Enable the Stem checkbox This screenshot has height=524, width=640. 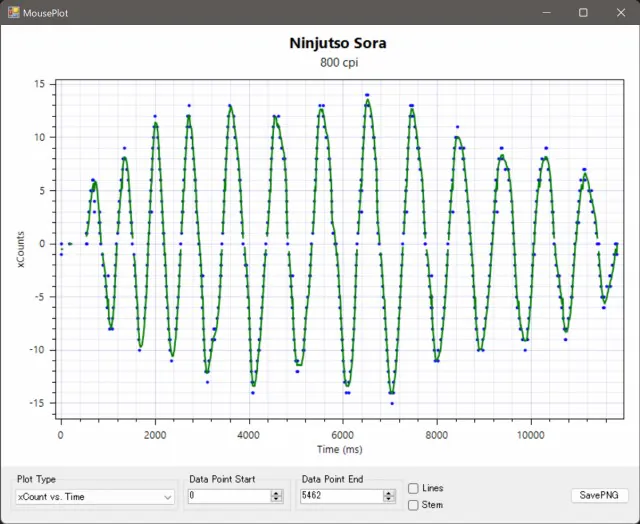pos(414,505)
